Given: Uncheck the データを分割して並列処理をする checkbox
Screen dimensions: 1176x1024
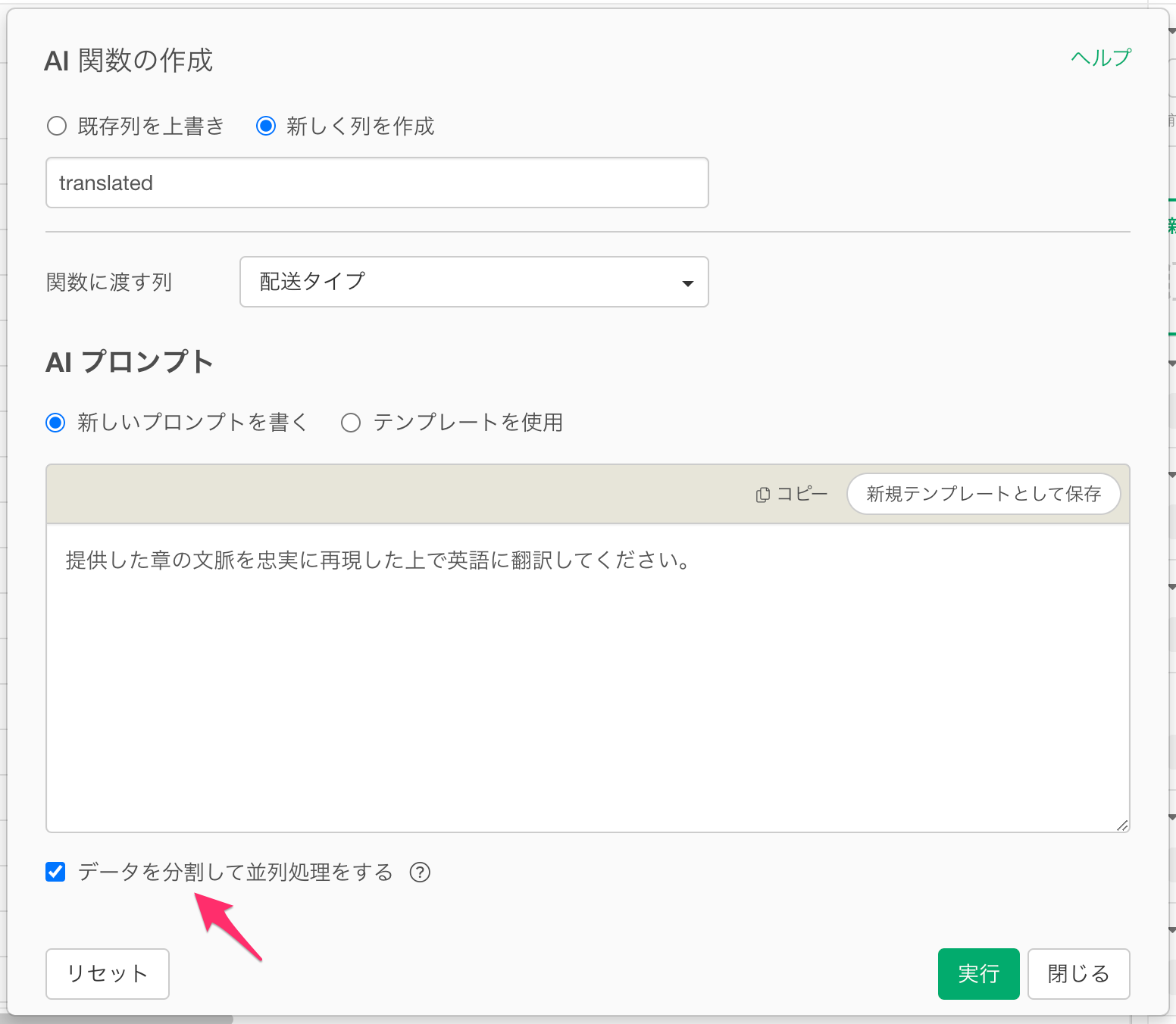Looking at the screenshot, I should [55, 873].
